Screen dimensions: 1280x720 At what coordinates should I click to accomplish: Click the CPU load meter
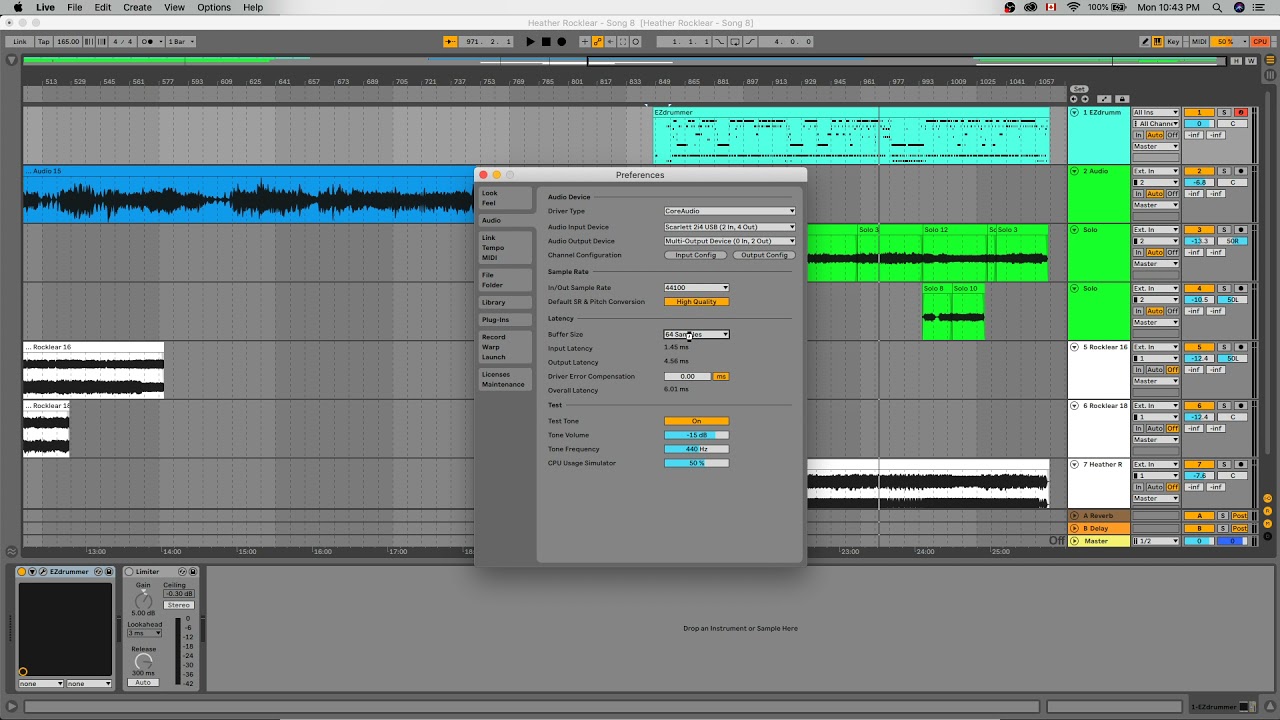tap(1229, 42)
